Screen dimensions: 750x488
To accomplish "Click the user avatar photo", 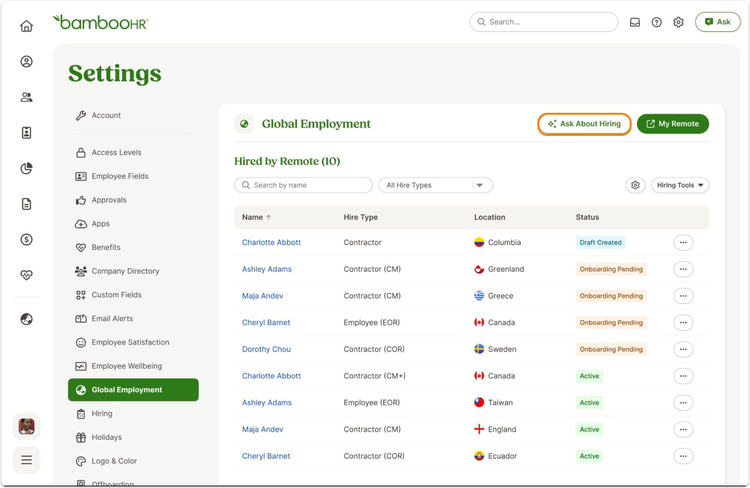I will (26, 426).
